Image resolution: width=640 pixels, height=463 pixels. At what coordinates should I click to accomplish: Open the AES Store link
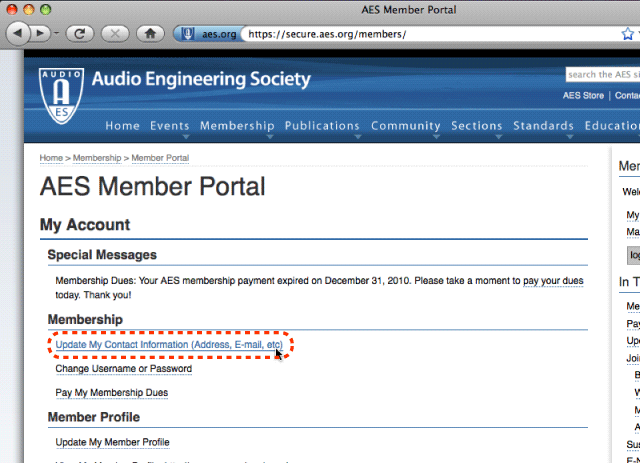pos(583,96)
